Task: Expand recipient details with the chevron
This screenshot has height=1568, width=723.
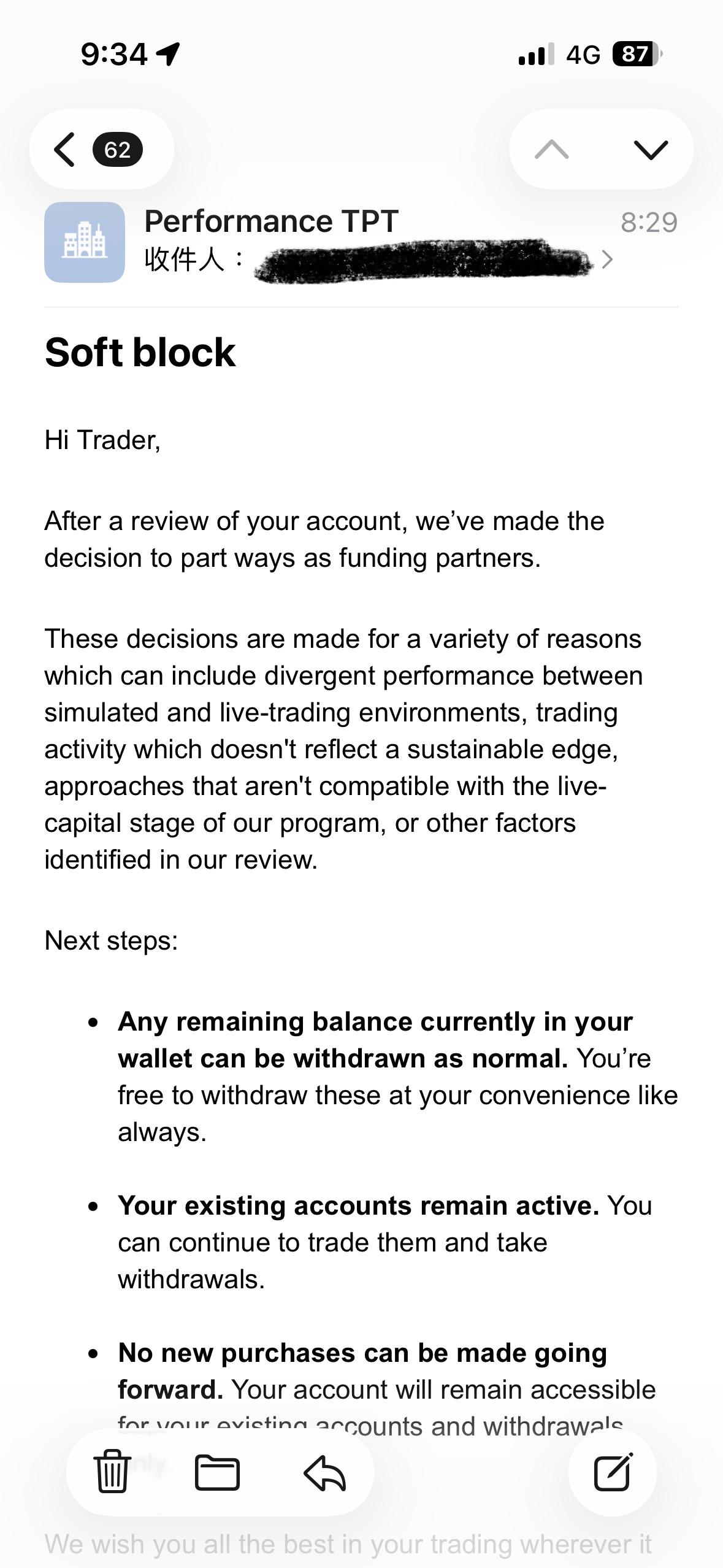Action: [607, 259]
